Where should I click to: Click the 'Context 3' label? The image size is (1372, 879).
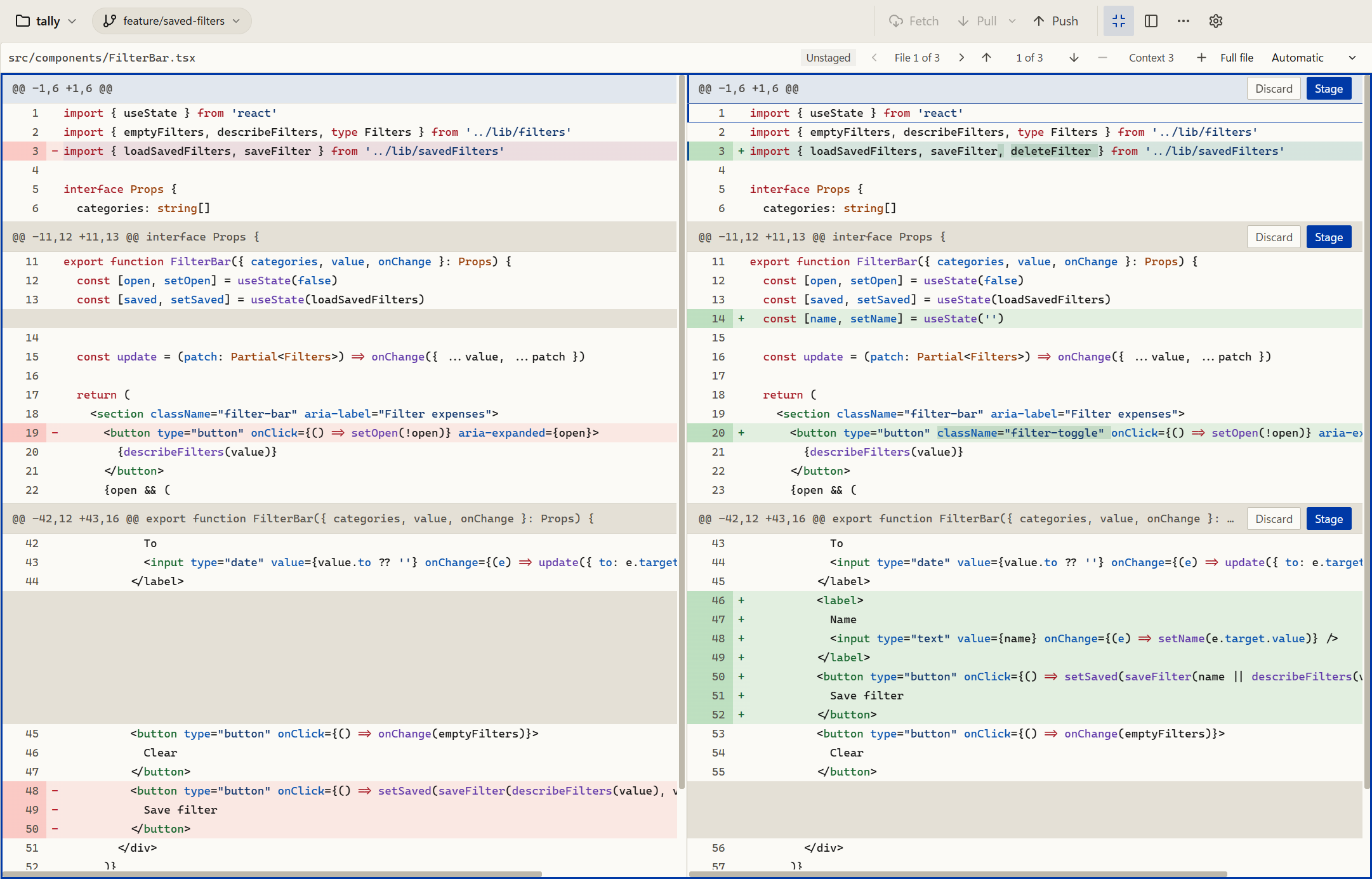pyautogui.click(x=1151, y=58)
